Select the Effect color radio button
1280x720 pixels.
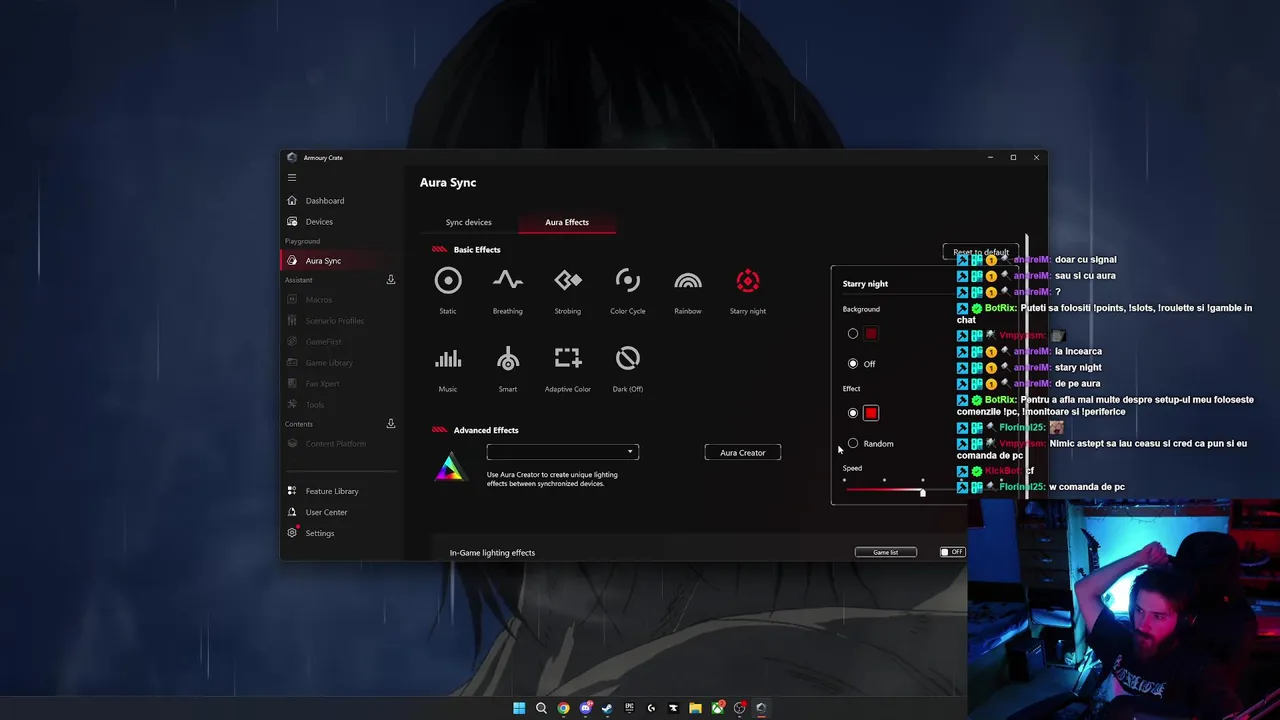tap(853, 413)
